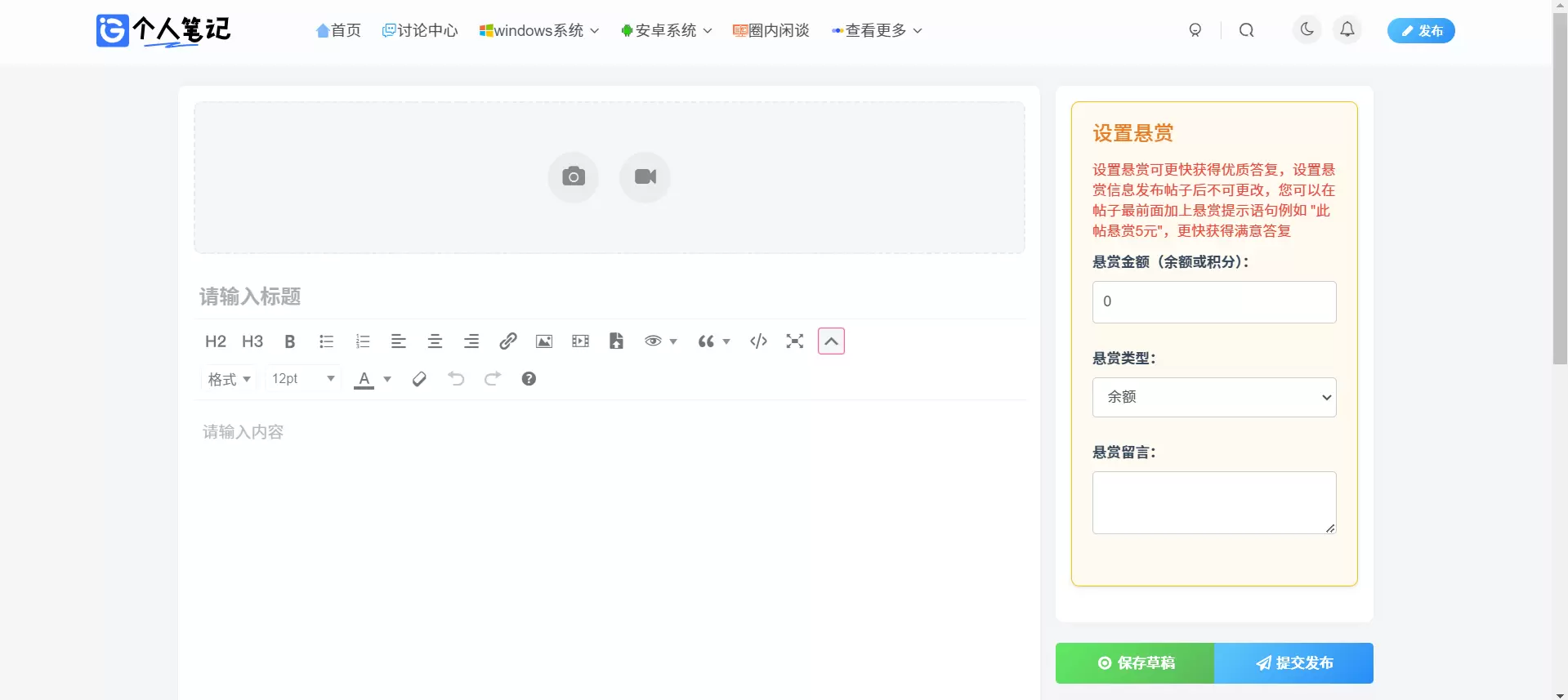Screen dimensions: 1568x700
Task: Toggle bold formatting
Action: click(x=289, y=341)
